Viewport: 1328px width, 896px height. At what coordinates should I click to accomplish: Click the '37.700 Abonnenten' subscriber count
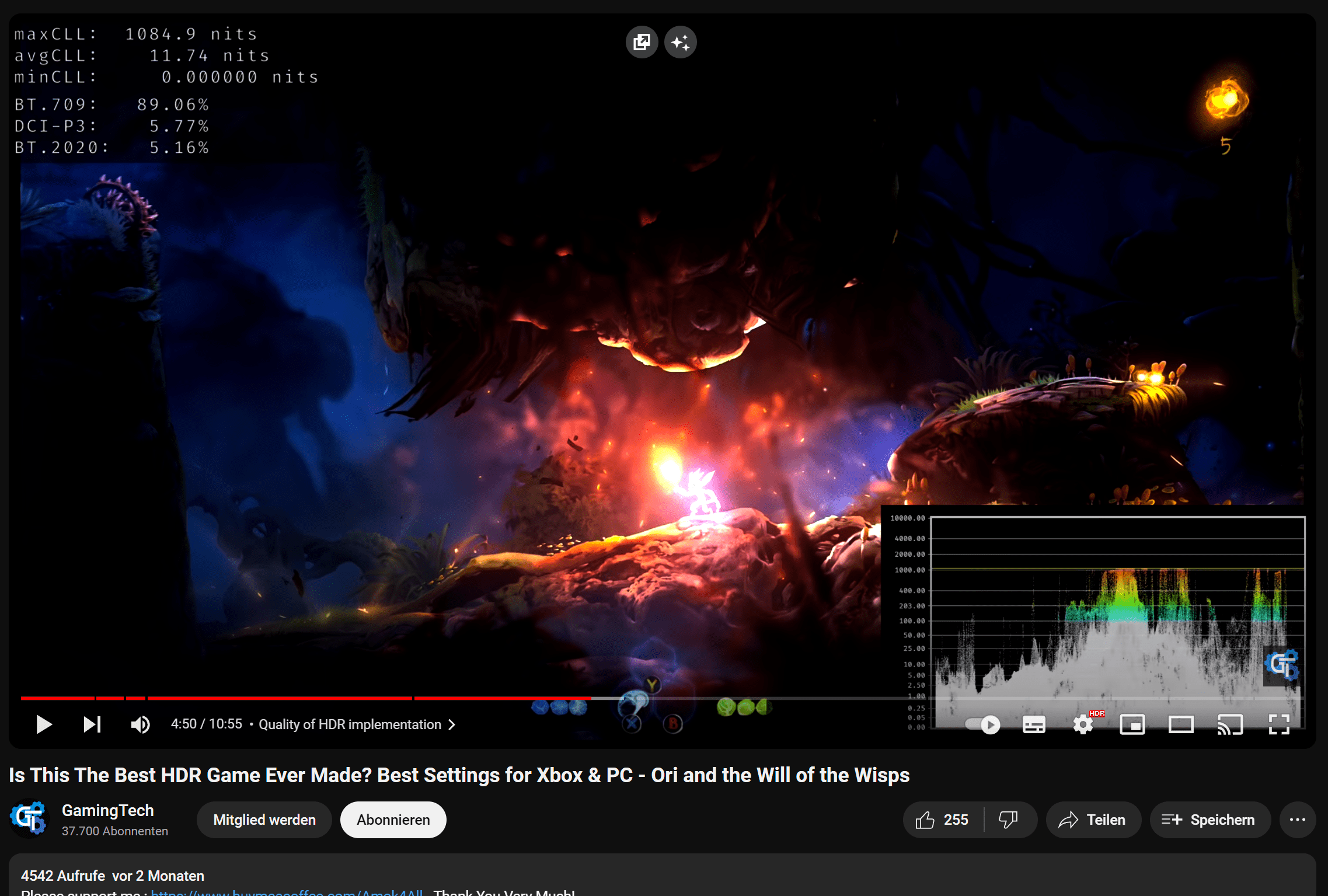(x=115, y=831)
